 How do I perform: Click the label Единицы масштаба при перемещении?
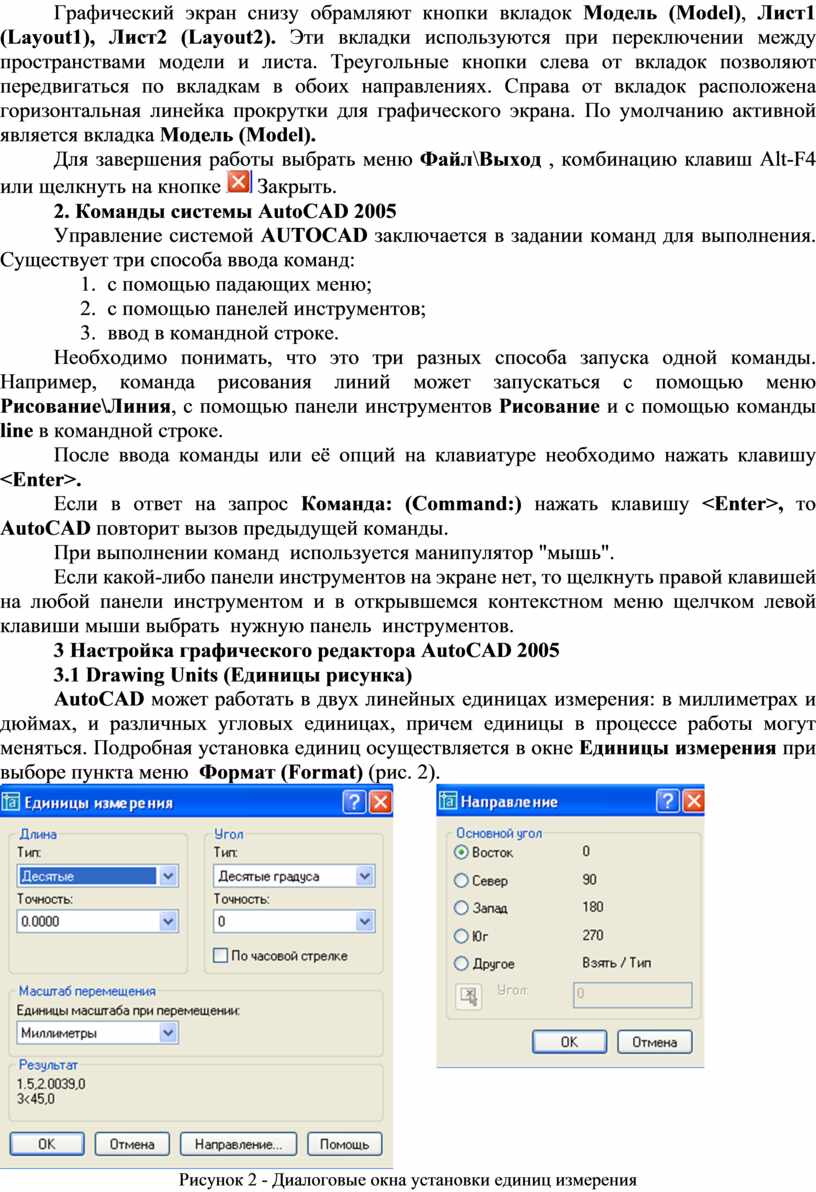[x=128, y=1010]
